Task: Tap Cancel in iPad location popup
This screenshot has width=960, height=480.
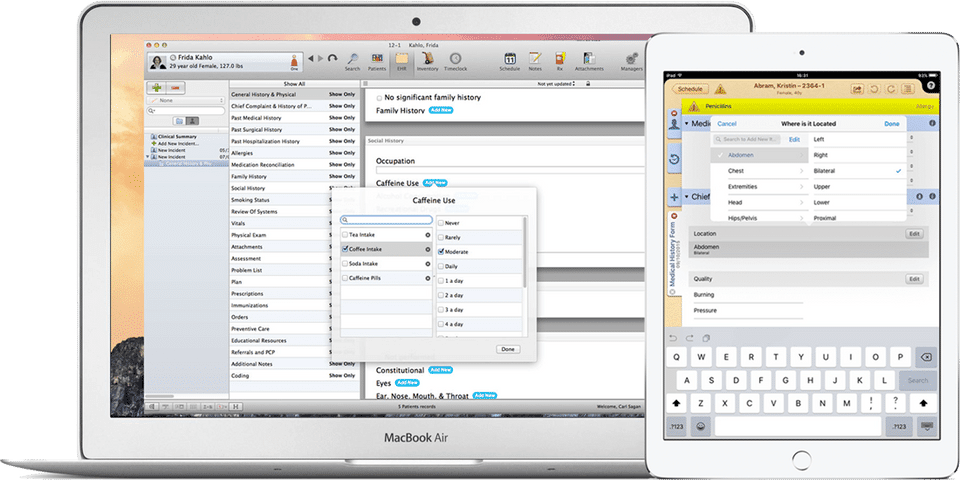Action: coord(727,124)
